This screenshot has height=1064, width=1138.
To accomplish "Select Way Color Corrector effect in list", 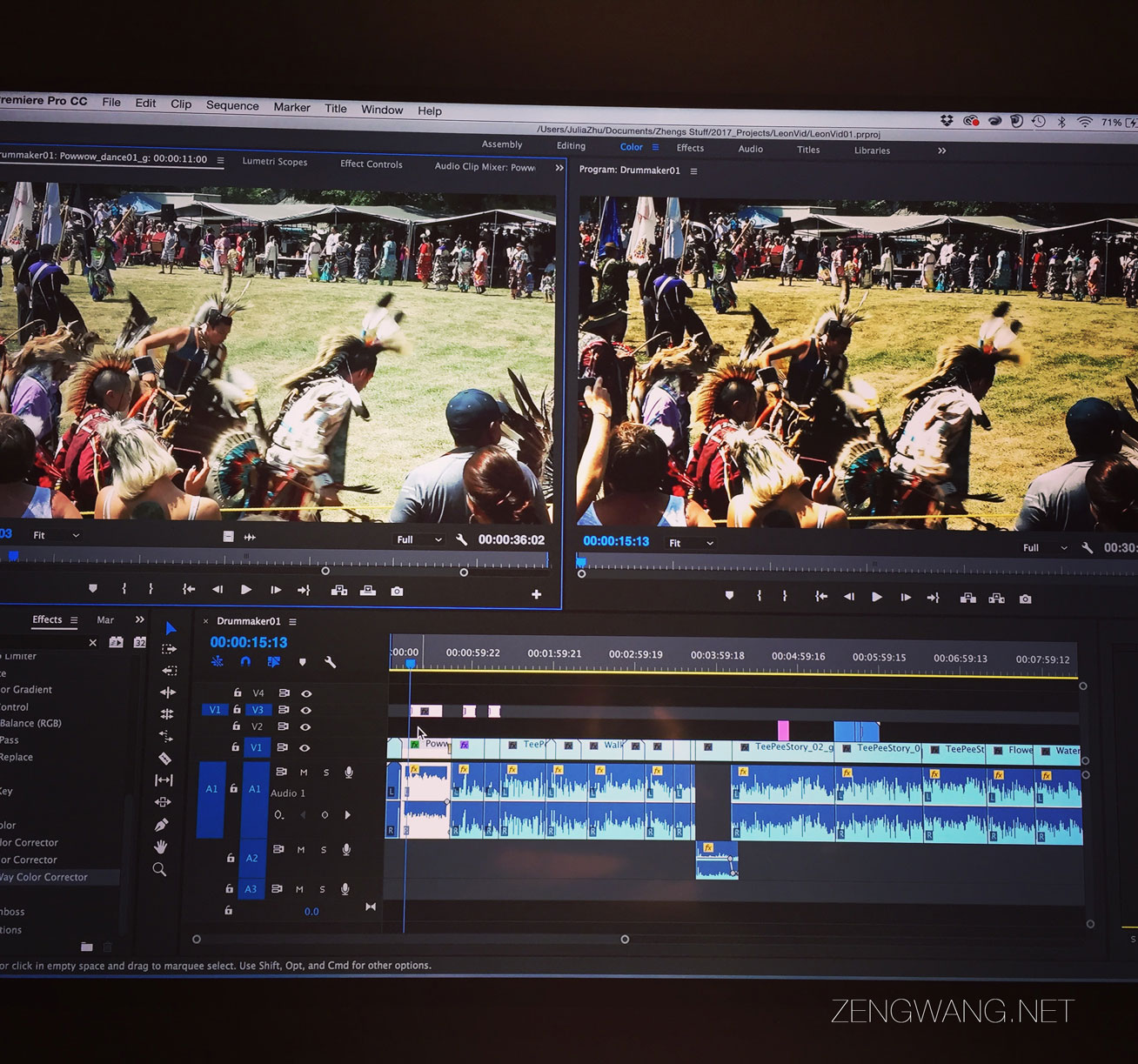I will tap(45, 877).
